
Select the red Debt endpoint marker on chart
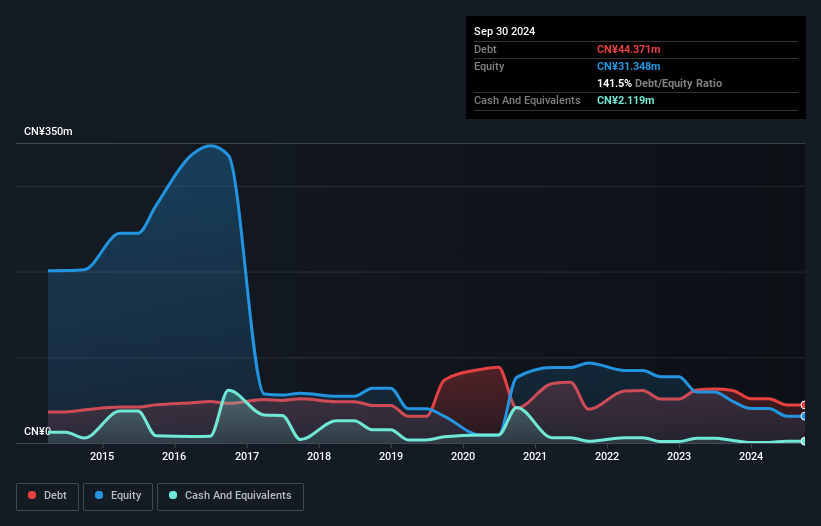point(804,405)
